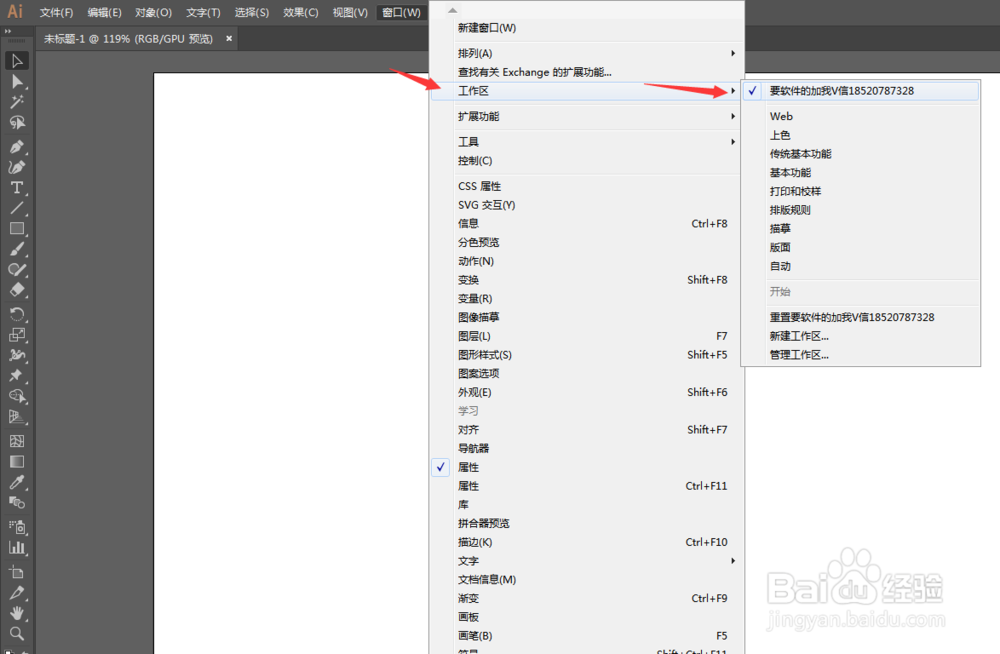Viewport: 1000px width, 654px height.
Task: Choose the 基本功能 workspace
Action: [x=860, y=172]
